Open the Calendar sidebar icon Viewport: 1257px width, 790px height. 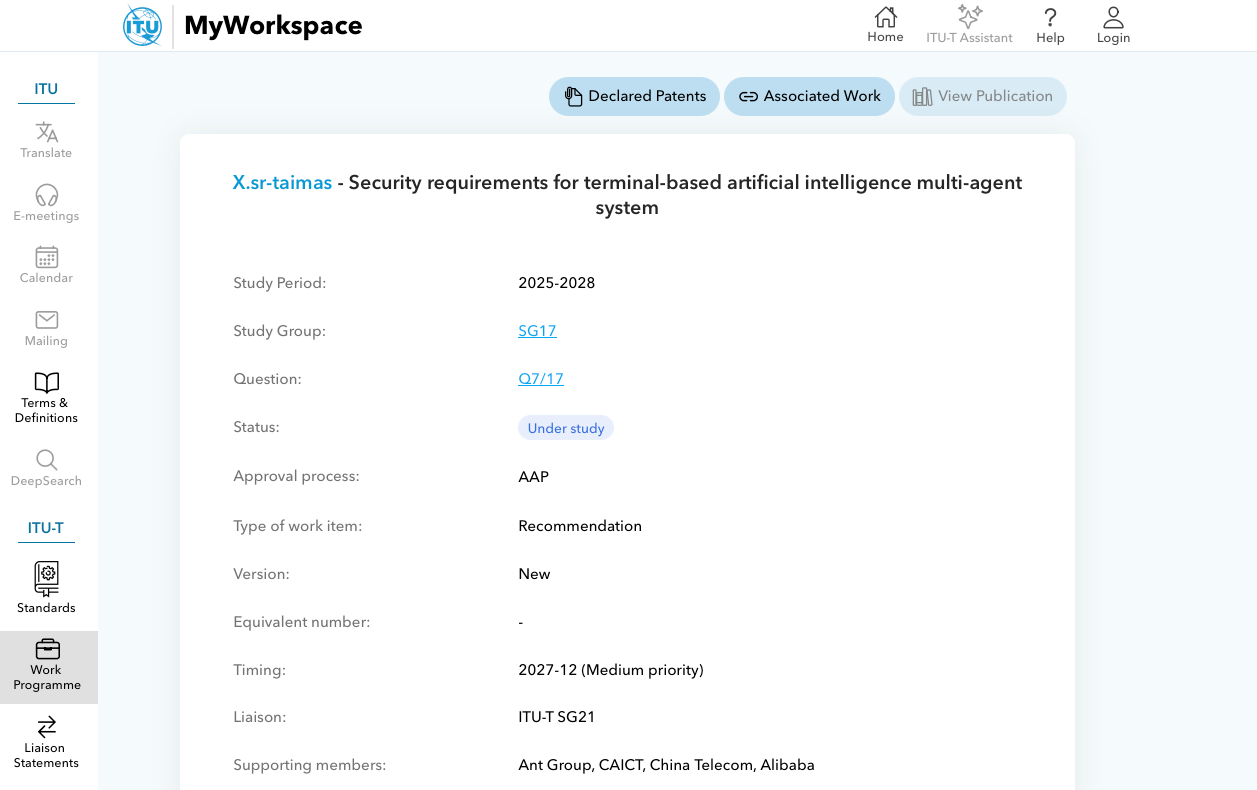(46, 257)
